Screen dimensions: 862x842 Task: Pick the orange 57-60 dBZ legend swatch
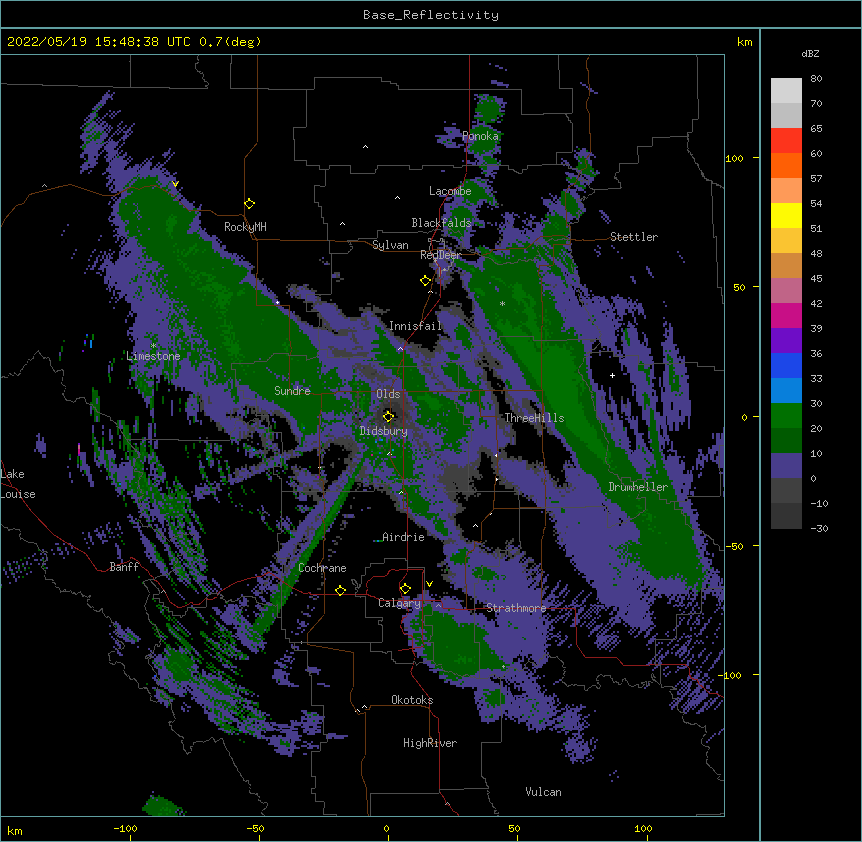(786, 165)
